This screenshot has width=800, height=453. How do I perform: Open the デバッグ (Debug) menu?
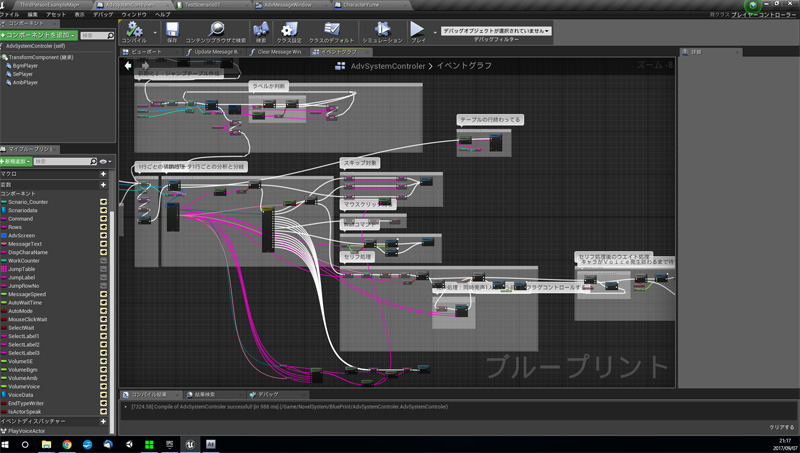click(103, 15)
